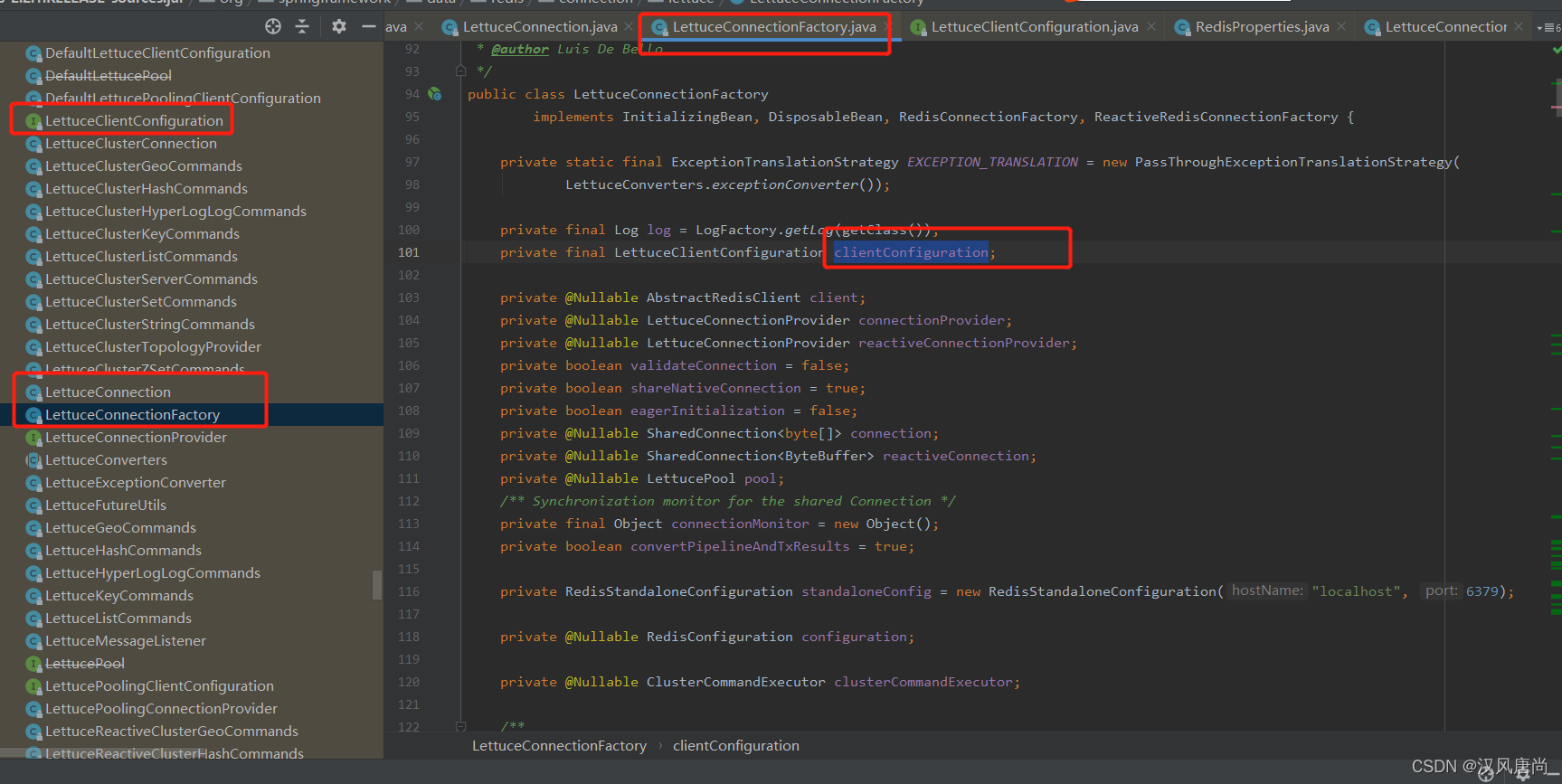Select LettuceClusterHashCommands in the tree

(x=147, y=189)
